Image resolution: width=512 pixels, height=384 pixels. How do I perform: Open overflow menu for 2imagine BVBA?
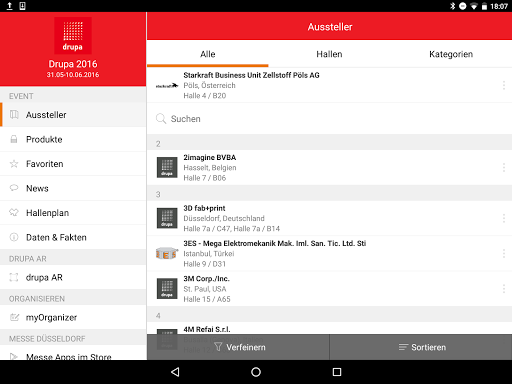click(x=504, y=168)
